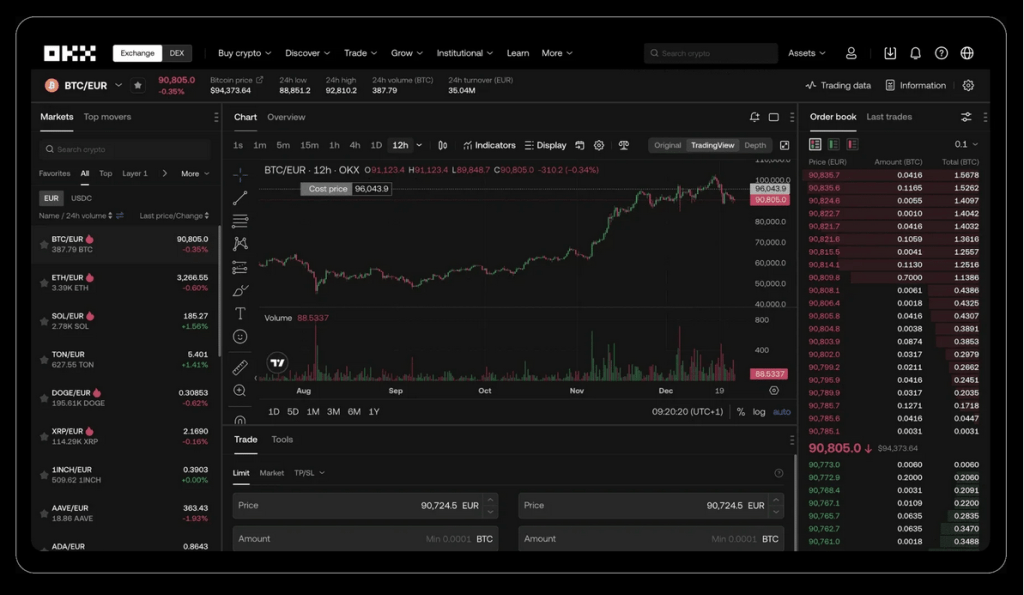Toggle log scale on chart
Viewport: 1024px width, 595px height.
[759, 412]
